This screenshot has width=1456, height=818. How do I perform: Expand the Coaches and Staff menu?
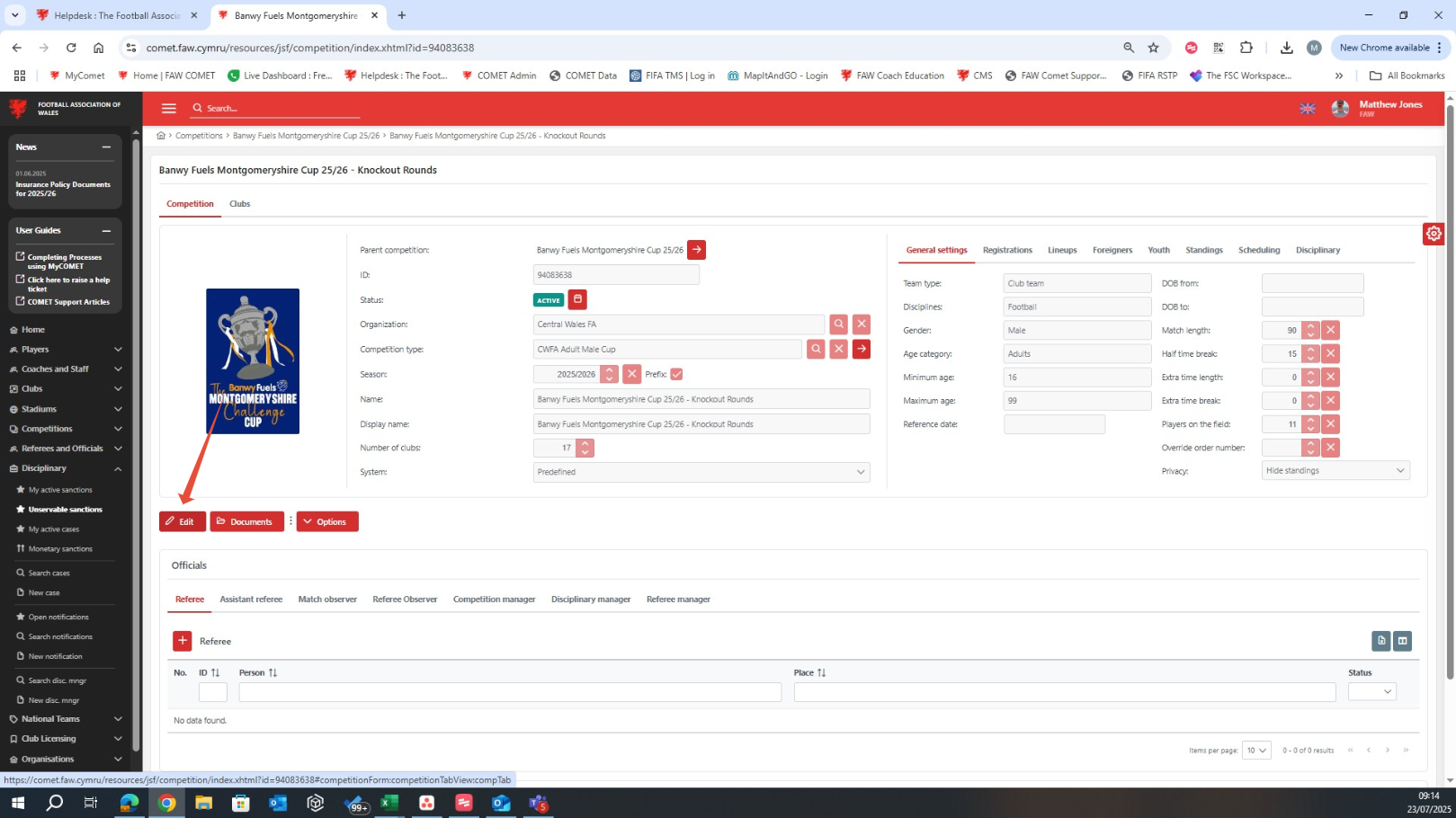[118, 369]
